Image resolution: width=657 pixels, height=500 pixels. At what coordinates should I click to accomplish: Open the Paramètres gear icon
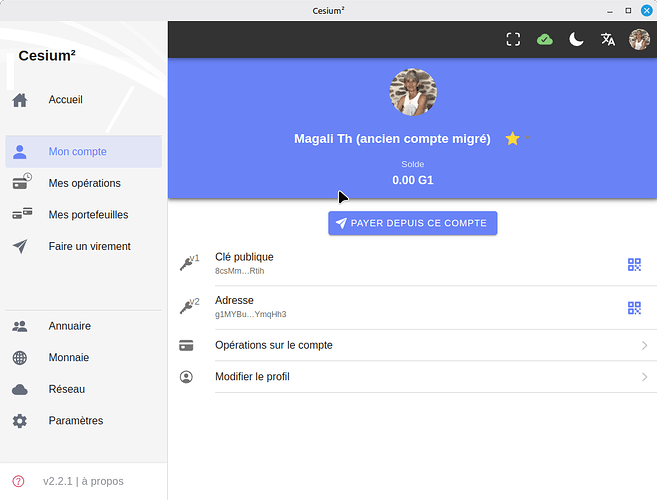(x=20, y=421)
